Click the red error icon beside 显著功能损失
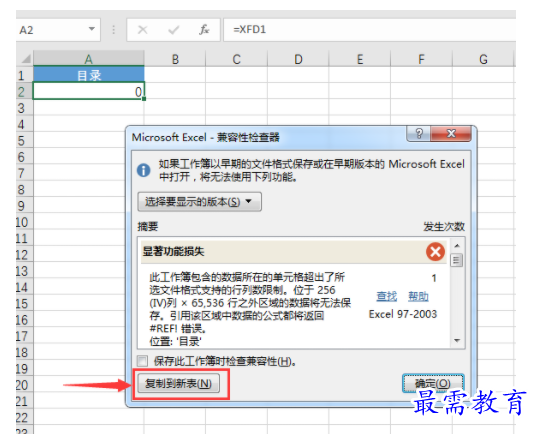This screenshot has height=434, width=535. (435, 252)
